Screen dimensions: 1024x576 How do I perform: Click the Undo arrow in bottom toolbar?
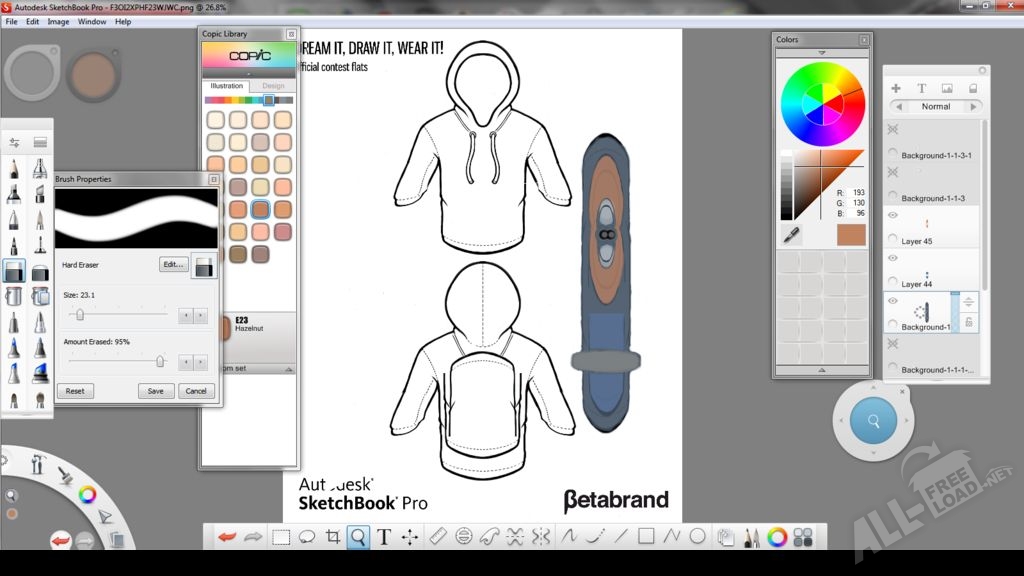228,537
